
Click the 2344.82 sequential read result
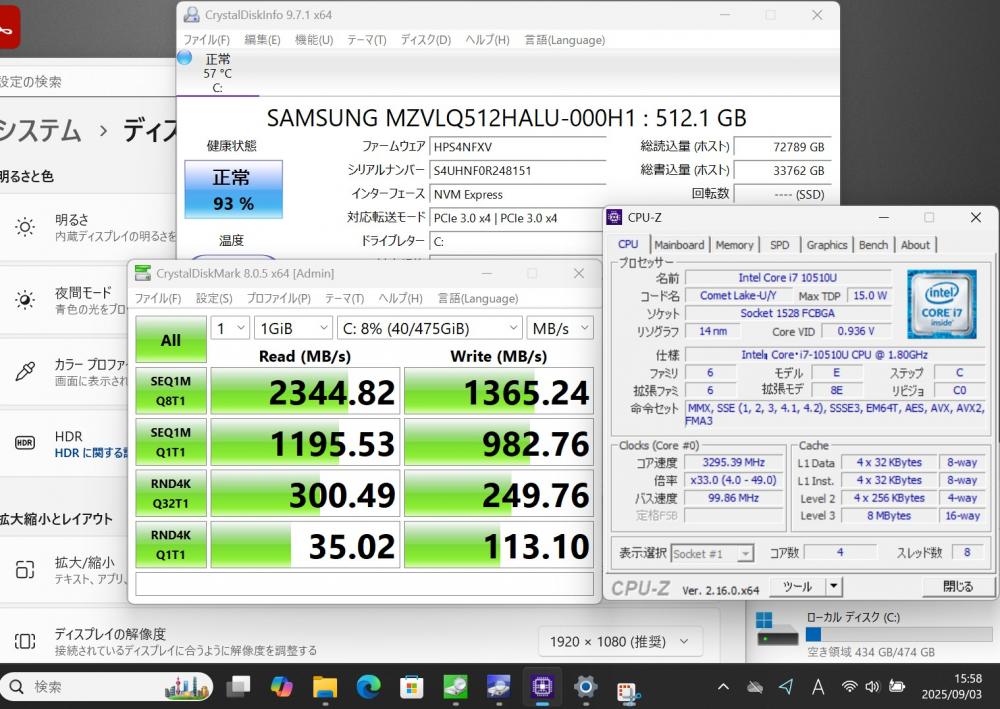pos(305,391)
